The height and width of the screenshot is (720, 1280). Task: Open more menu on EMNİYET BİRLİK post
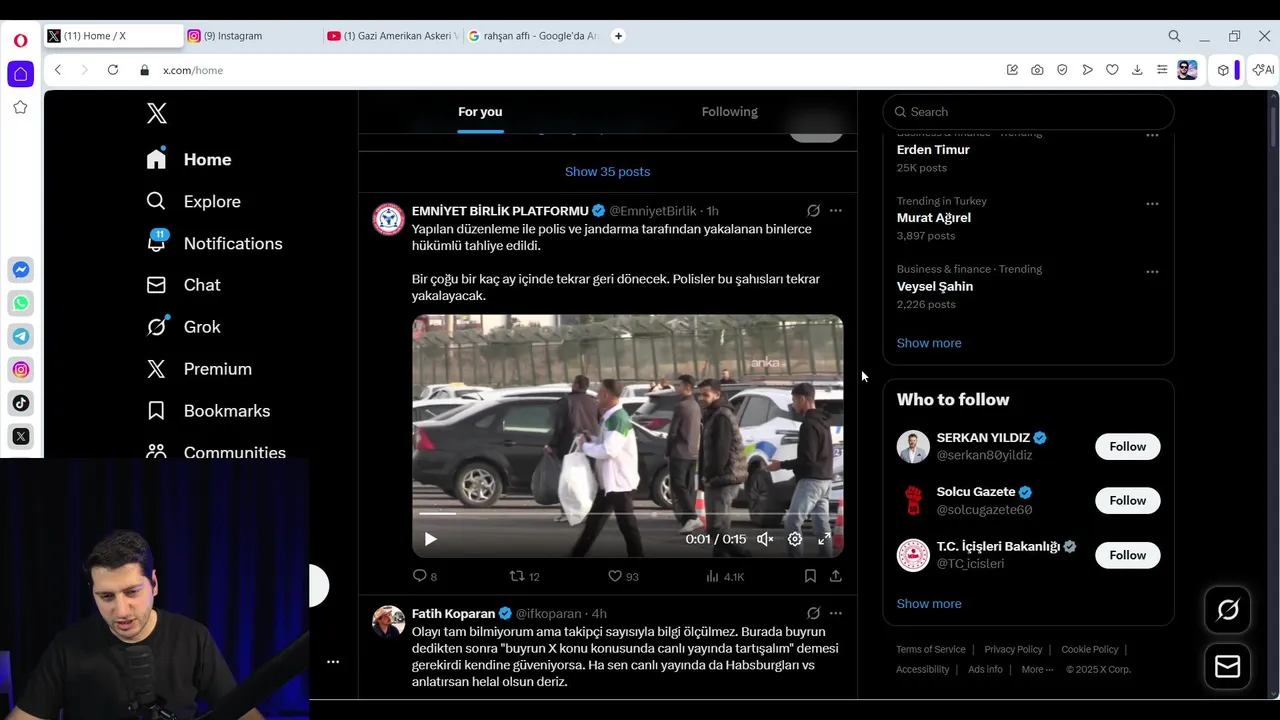836,211
